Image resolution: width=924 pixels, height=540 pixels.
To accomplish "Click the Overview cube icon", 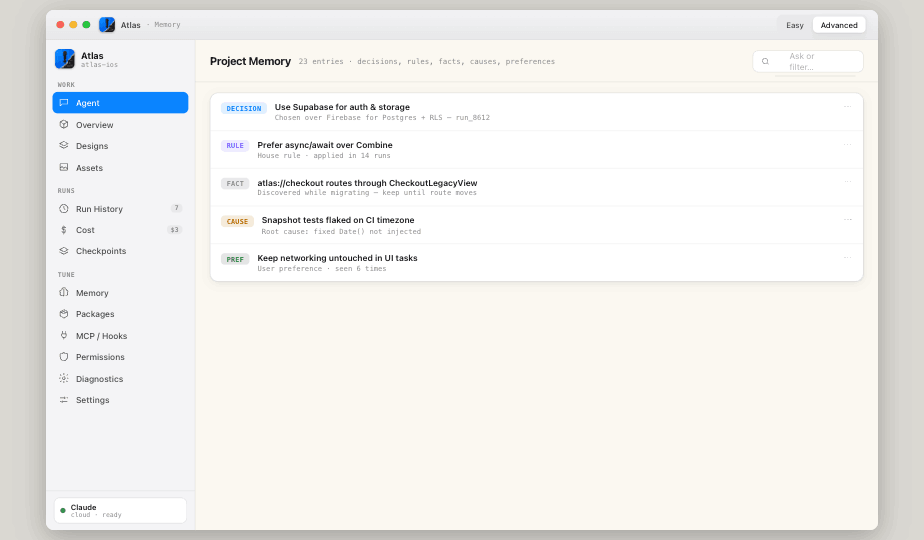I will click(x=64, y=124).
